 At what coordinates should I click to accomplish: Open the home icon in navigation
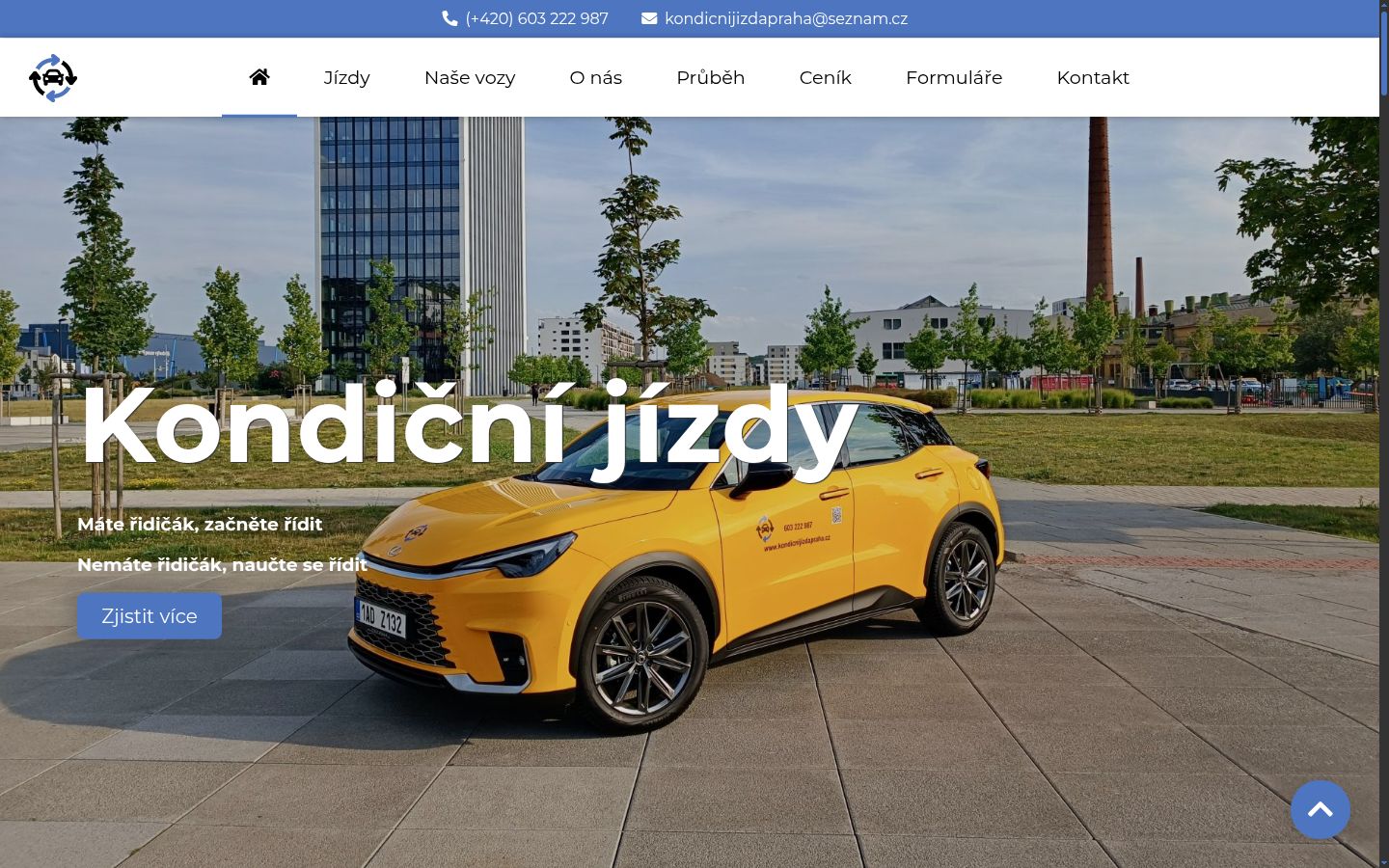coord(259,77)
